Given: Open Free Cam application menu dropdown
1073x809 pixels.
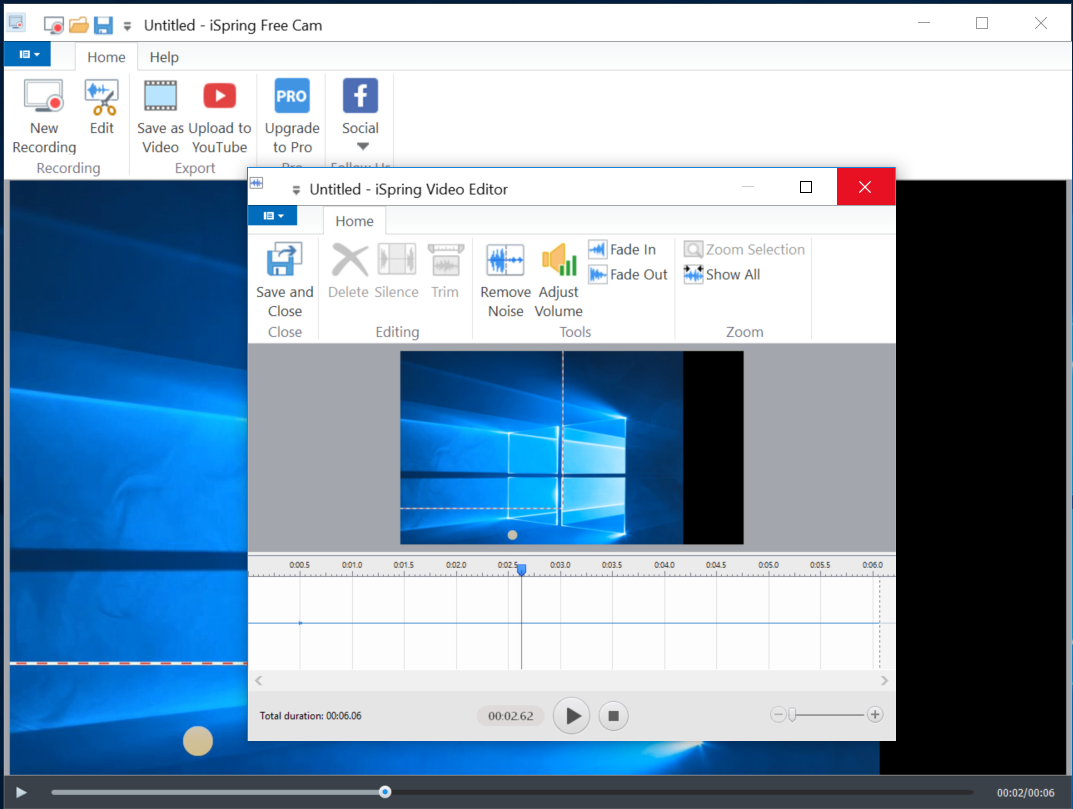Looking at the screenshot, I should 28,54.
